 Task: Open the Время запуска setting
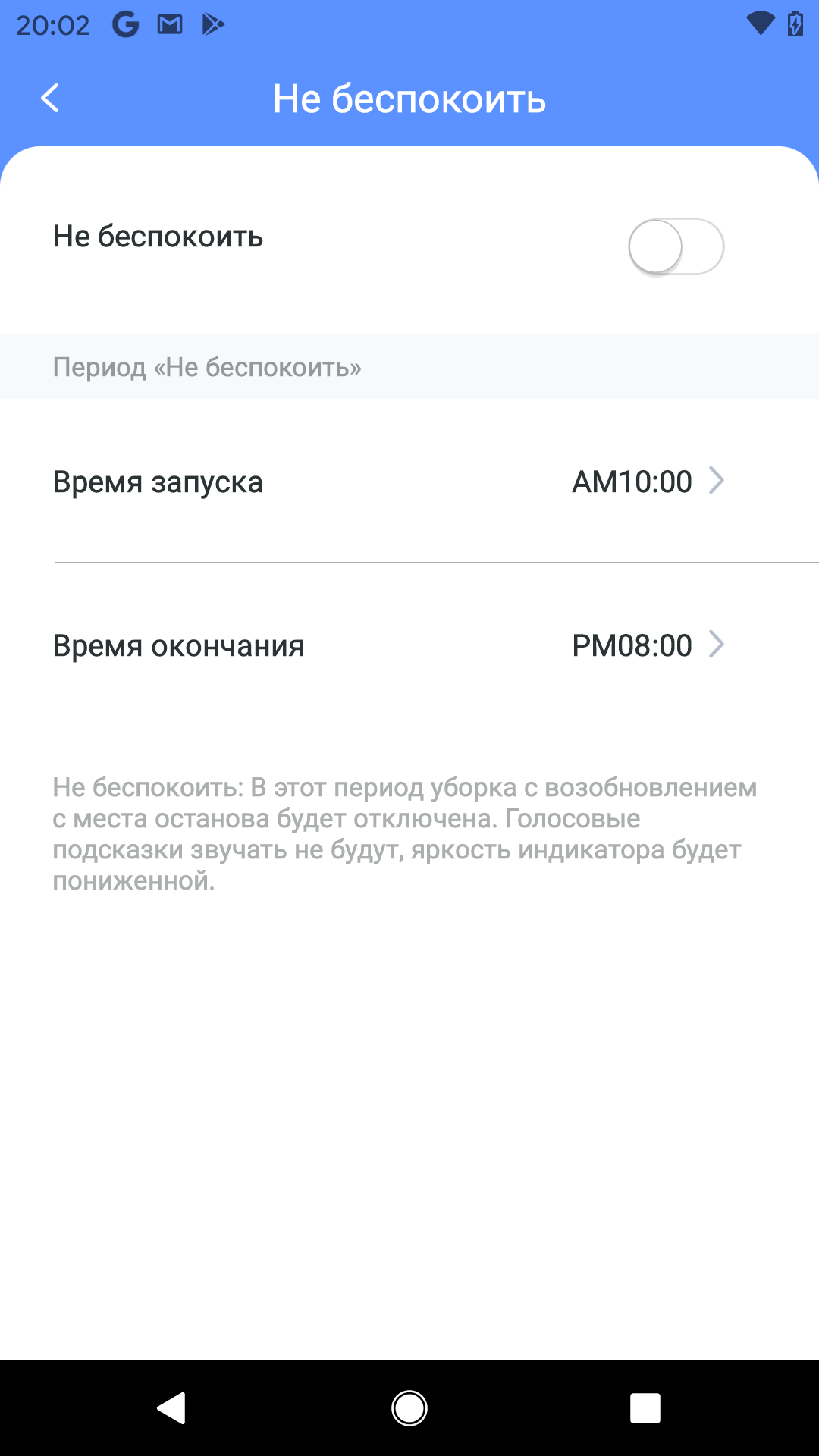158,482
